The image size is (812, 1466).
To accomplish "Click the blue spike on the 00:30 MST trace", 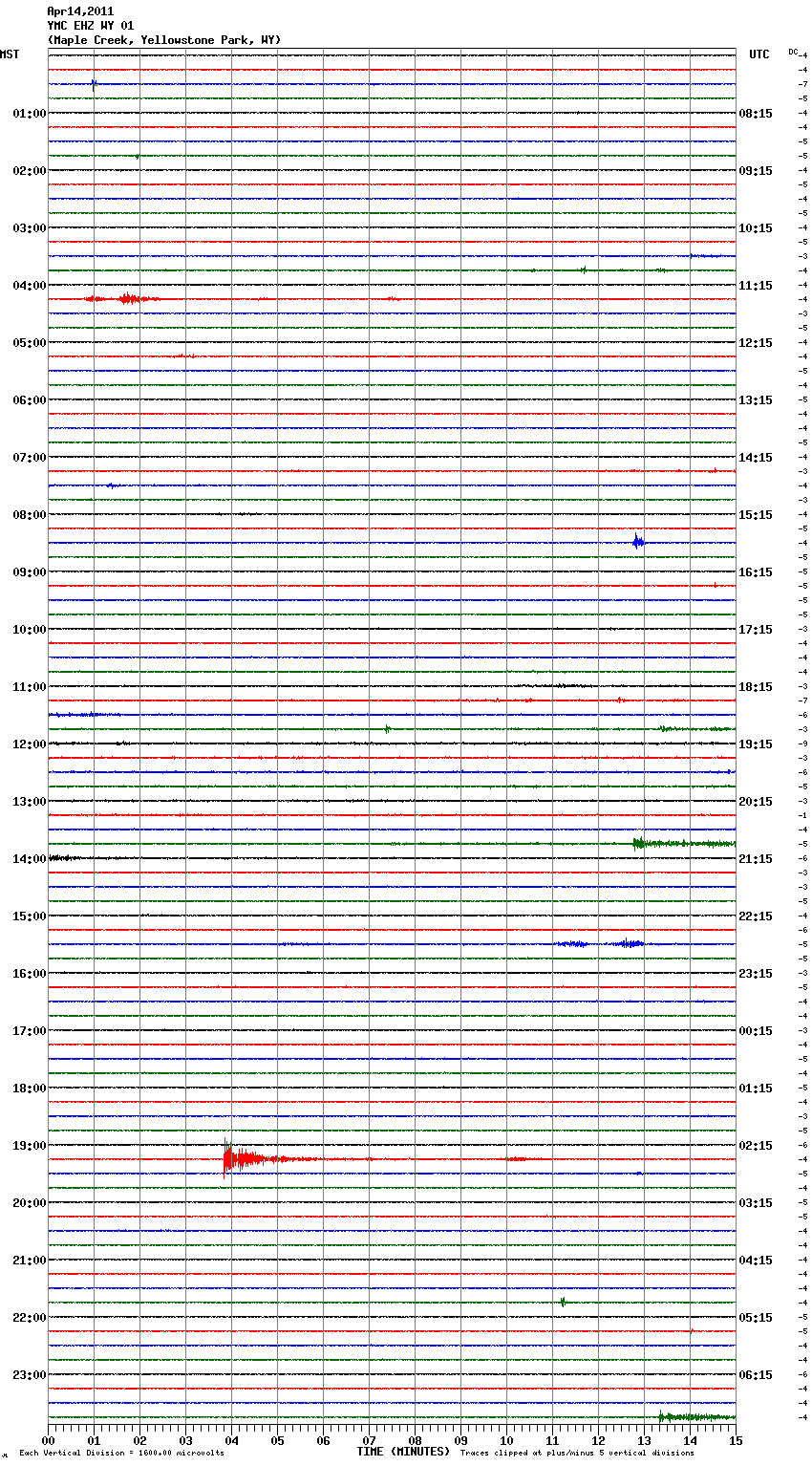I will 94,84.
